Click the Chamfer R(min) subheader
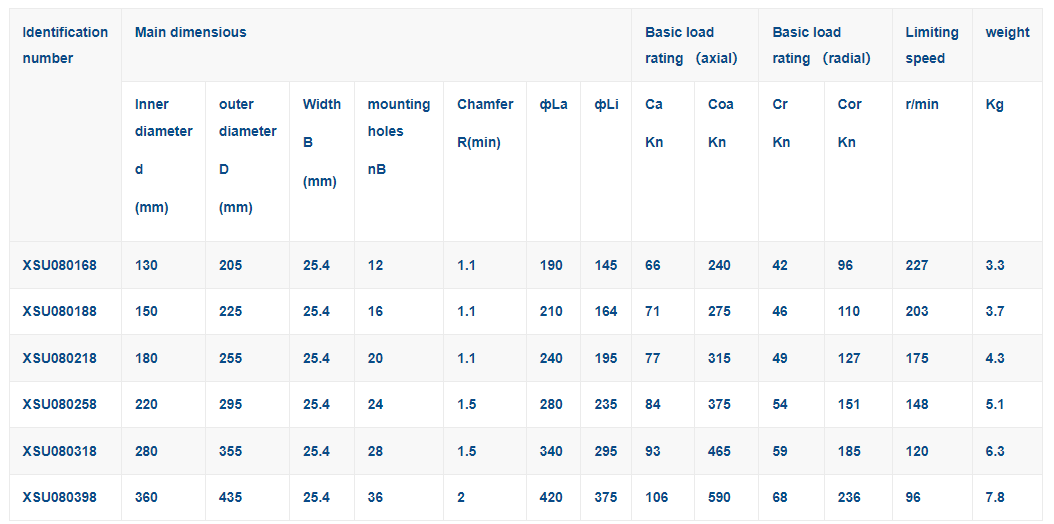The image size is (1054, 524). [x=485, y=123]
